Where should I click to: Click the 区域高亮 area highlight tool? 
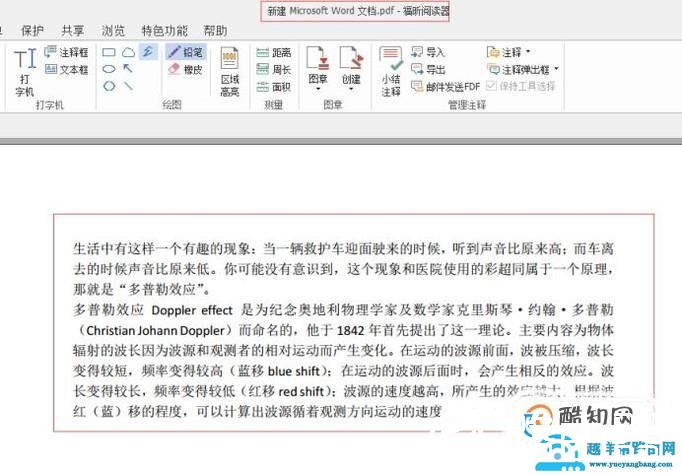click(230, 72)
